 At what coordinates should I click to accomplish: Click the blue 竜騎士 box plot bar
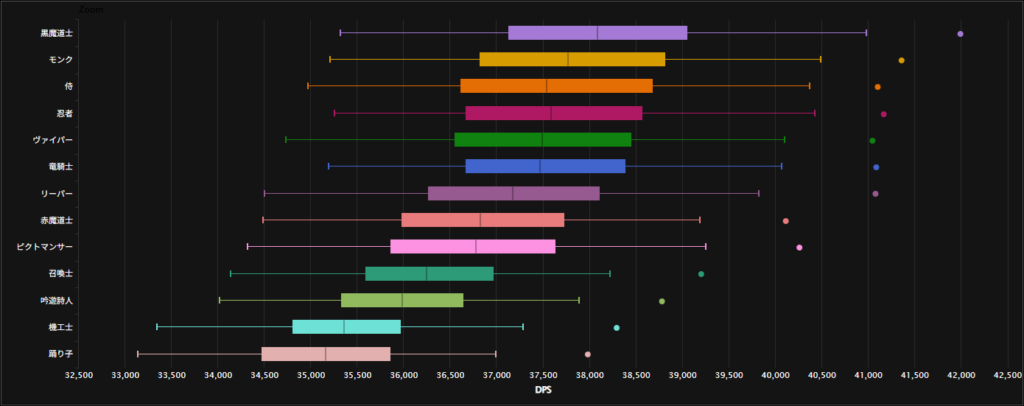(x=545, y=166)
